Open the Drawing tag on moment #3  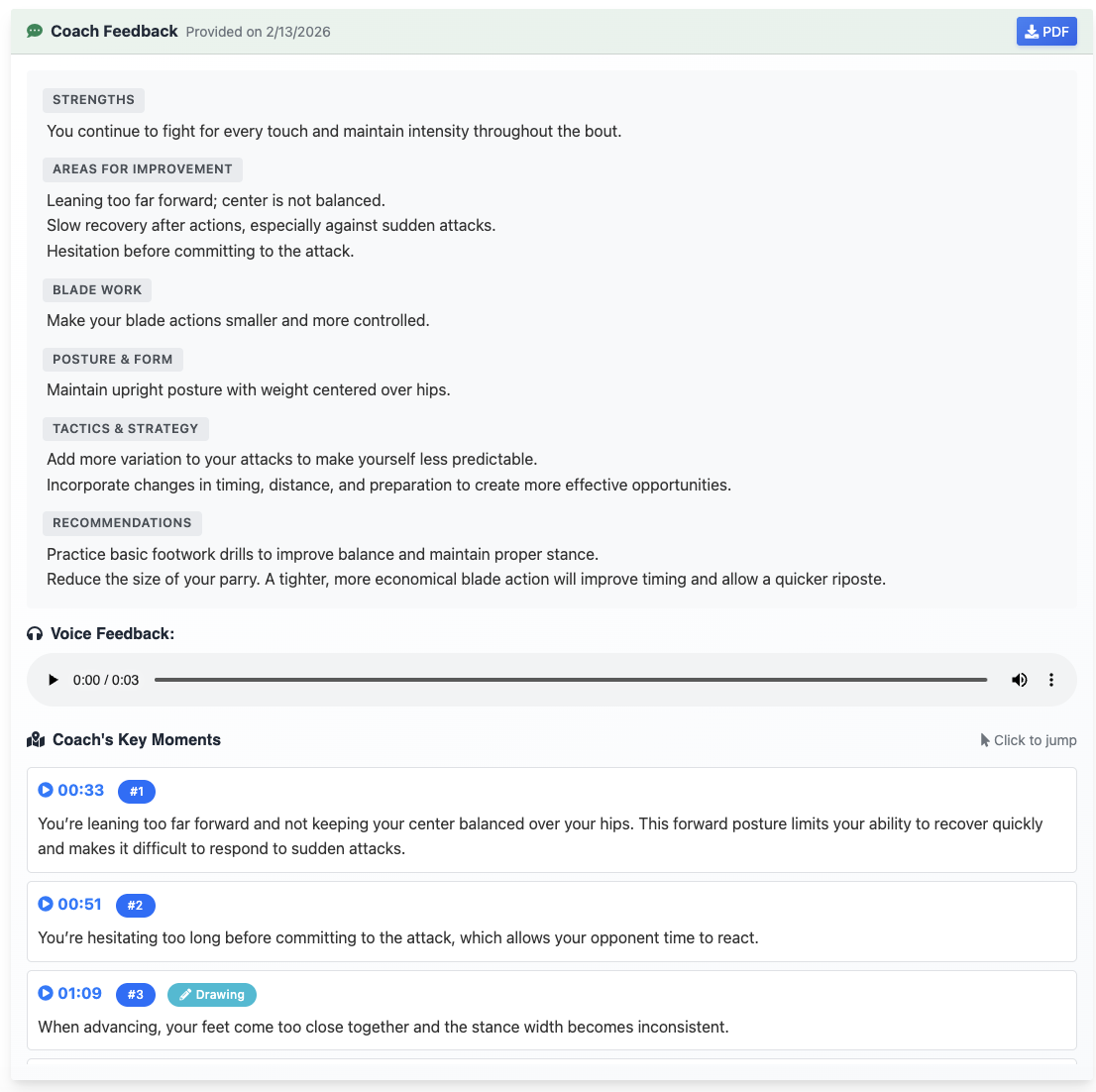tap(212, 995)
